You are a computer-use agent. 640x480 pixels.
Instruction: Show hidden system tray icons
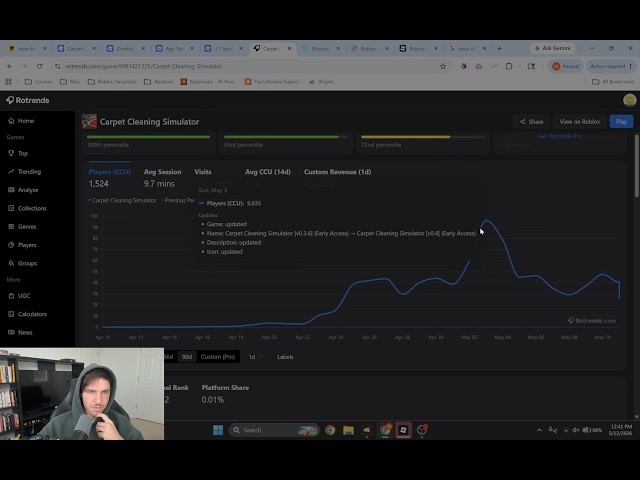(x=539, y=430)
